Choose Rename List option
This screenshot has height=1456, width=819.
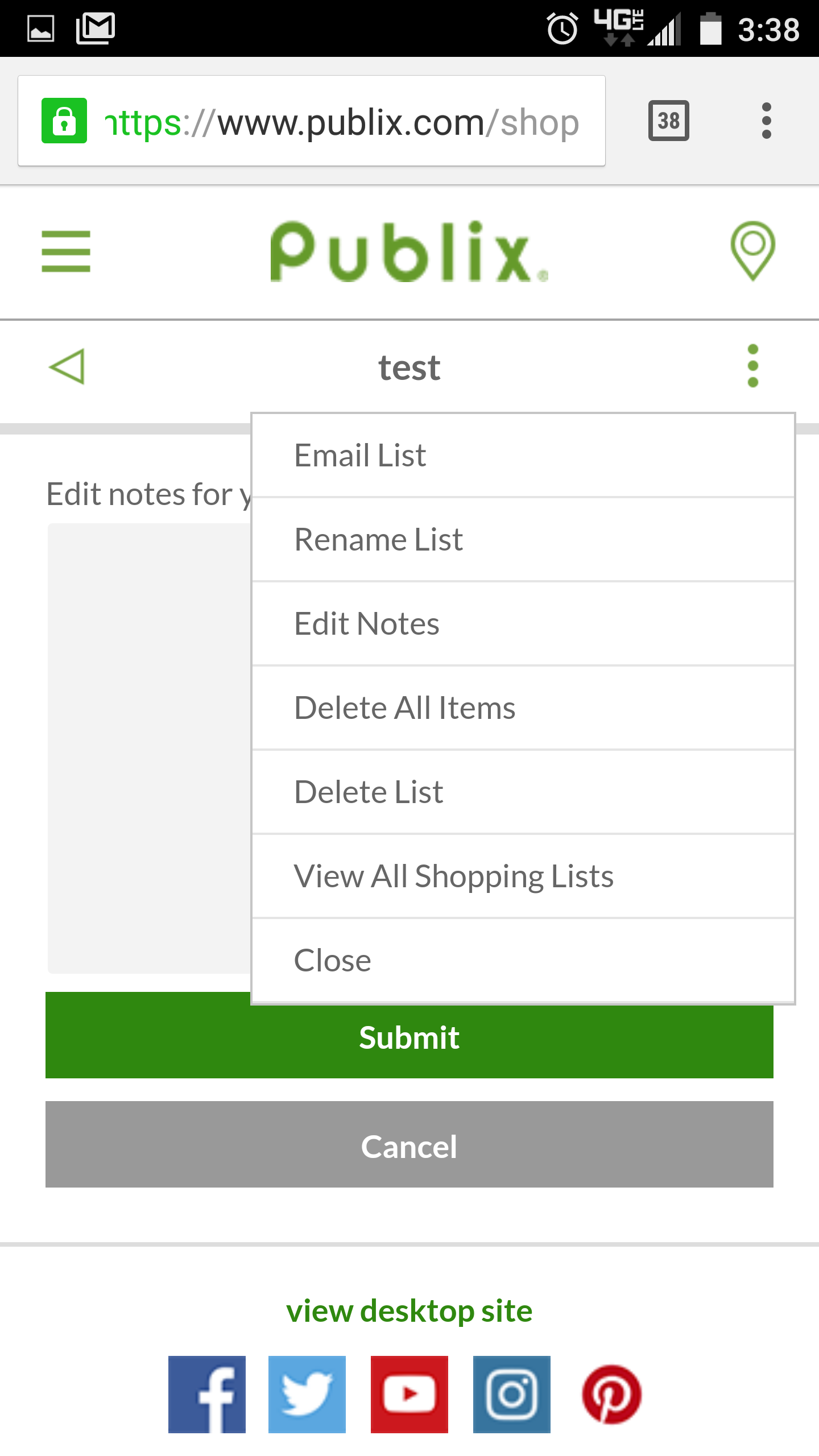coord(523,540)
